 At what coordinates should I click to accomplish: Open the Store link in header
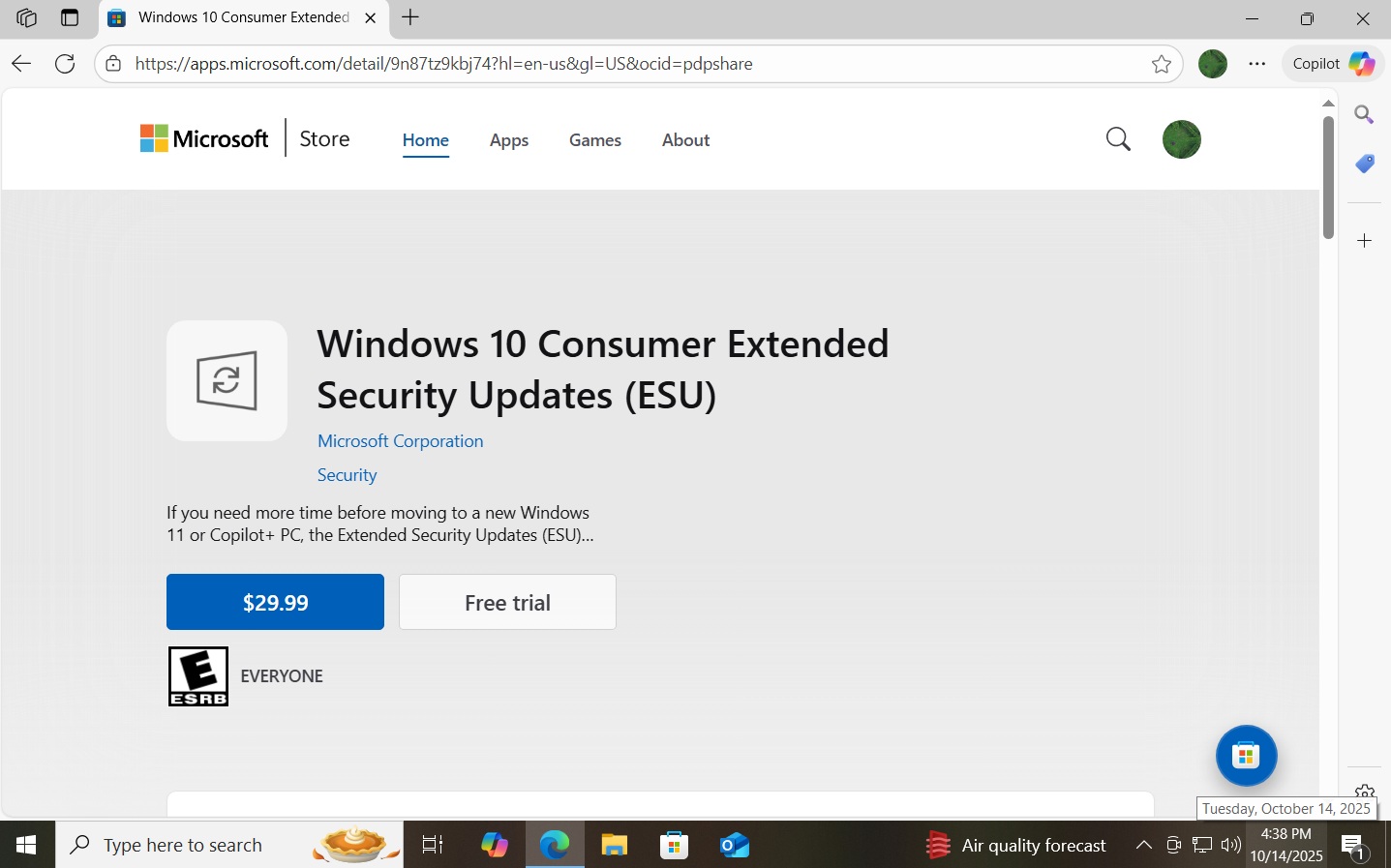click(x=324, y=139)
